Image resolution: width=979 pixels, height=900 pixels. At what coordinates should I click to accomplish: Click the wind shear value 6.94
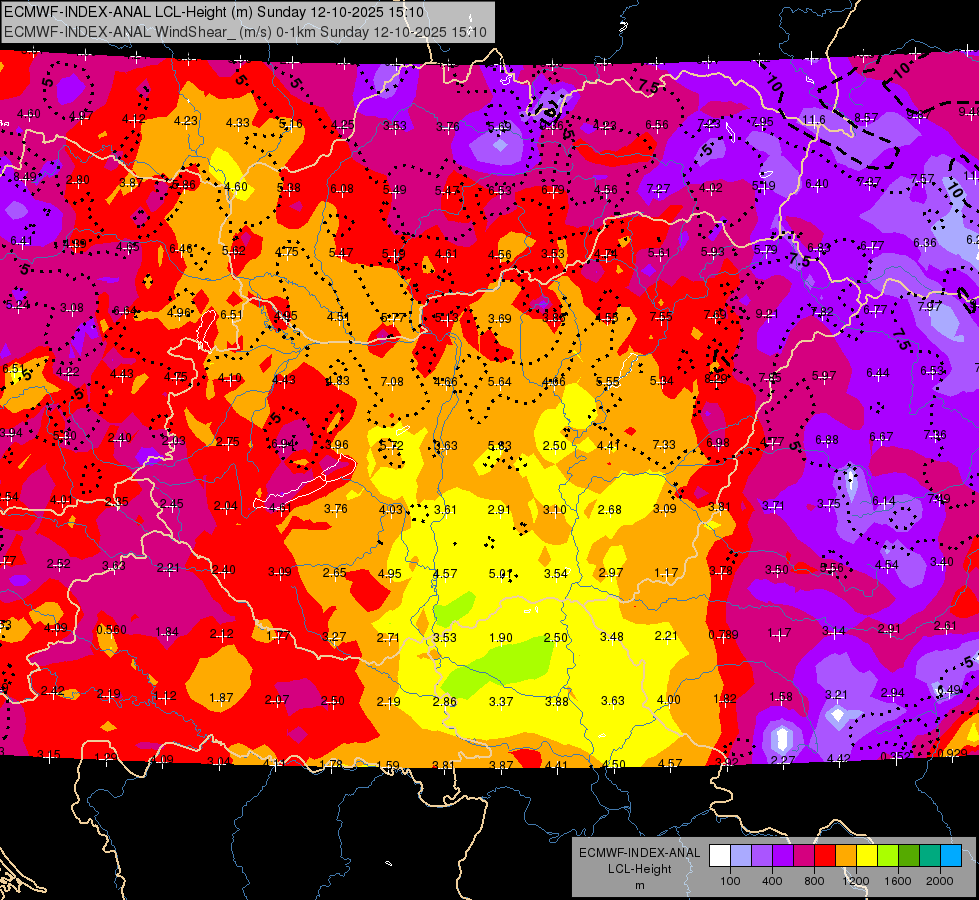[283, 444]
